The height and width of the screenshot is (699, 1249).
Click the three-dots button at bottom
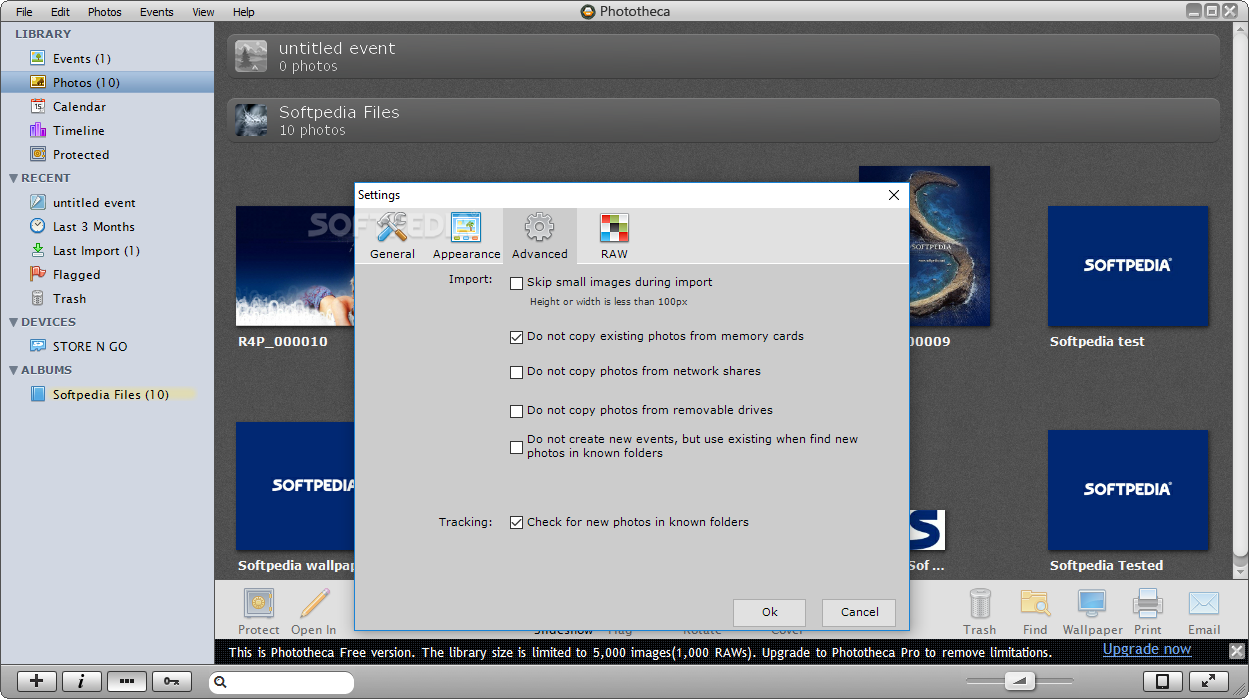tap(126, 681)
